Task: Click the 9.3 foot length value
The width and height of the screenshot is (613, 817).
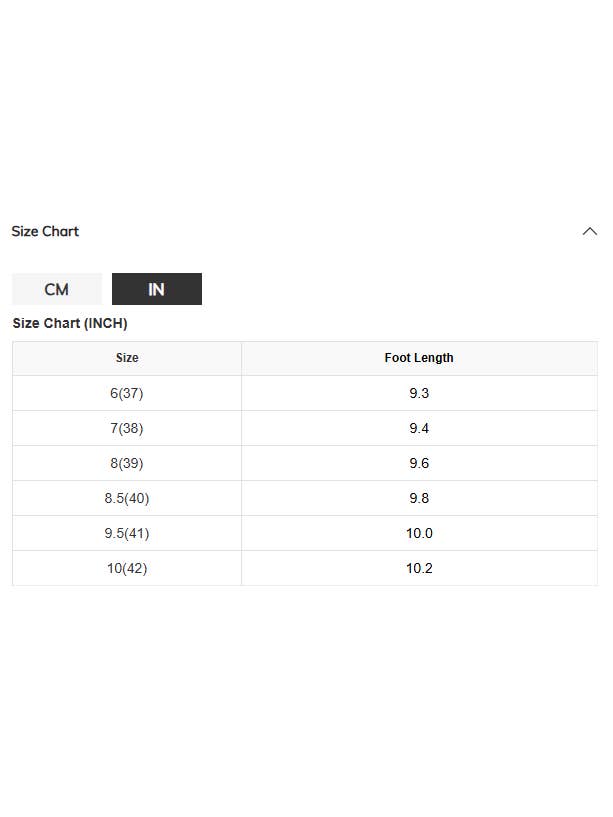Action: coord(419,393)
